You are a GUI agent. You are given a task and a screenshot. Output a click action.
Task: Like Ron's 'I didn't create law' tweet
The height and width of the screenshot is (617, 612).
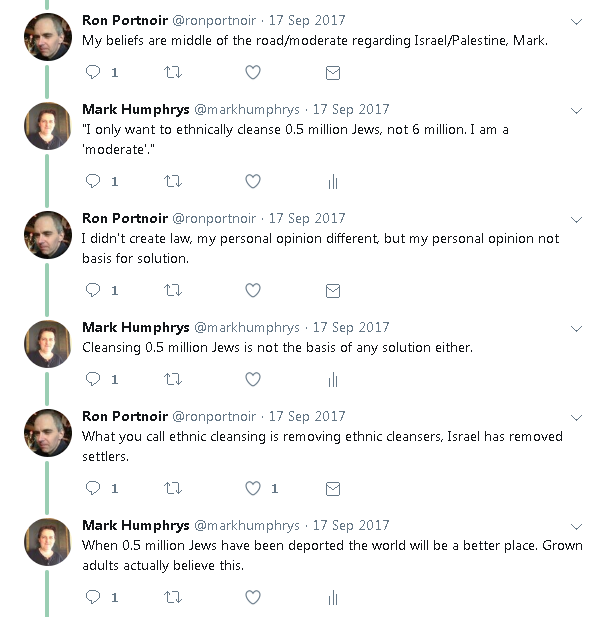point(253,291)
